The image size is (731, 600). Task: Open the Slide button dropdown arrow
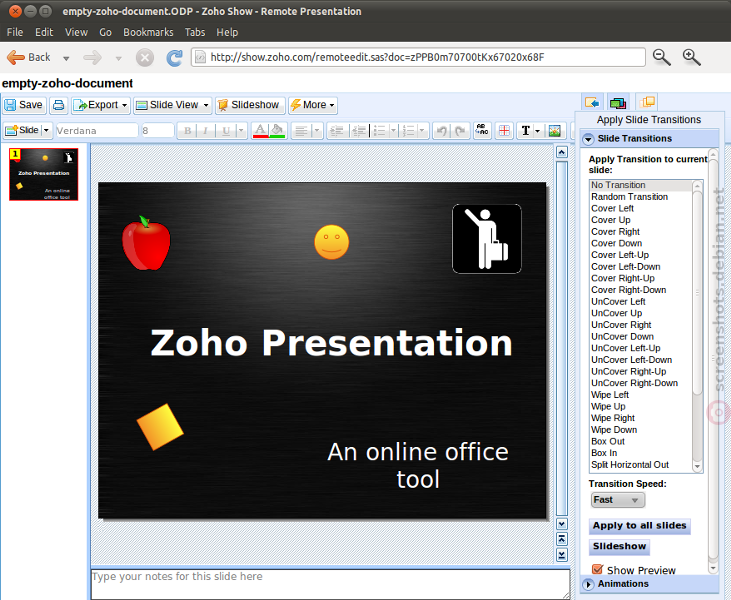(x=46, y=131)
